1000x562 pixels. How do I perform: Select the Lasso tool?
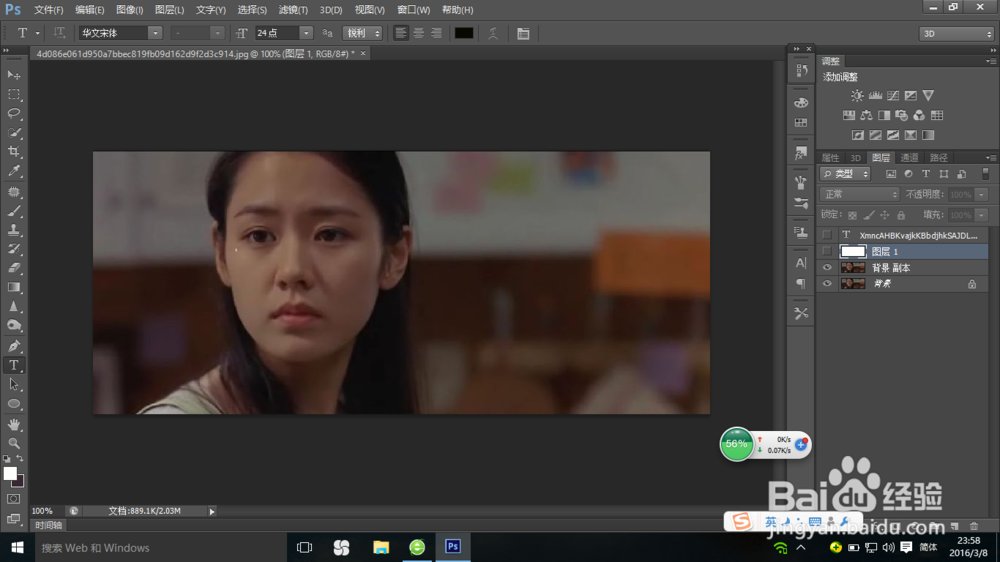click(14, 114)
